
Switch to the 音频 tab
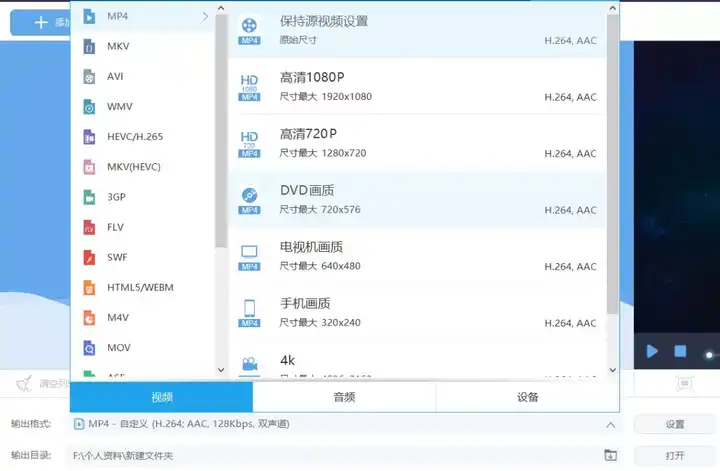tap(344, 397)
